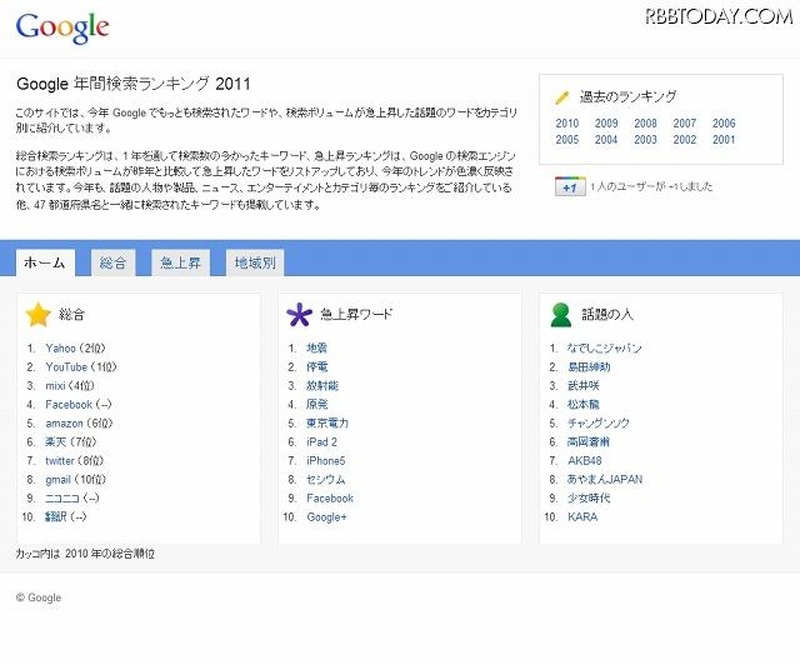
Task: Open the YouTube ranking entry
Action: coord(66,367)
